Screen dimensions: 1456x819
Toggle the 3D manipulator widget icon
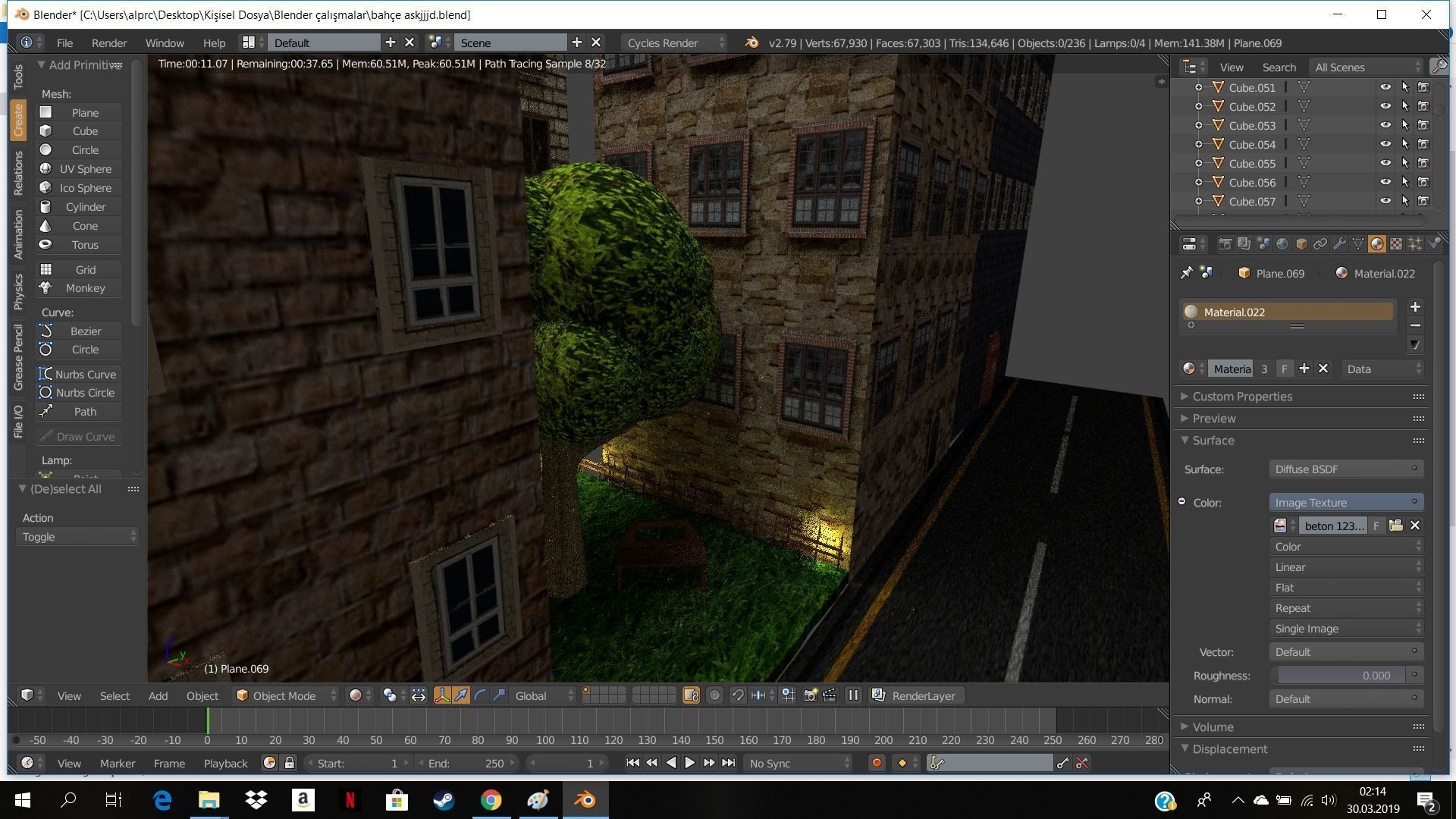[x=442, y=695]
